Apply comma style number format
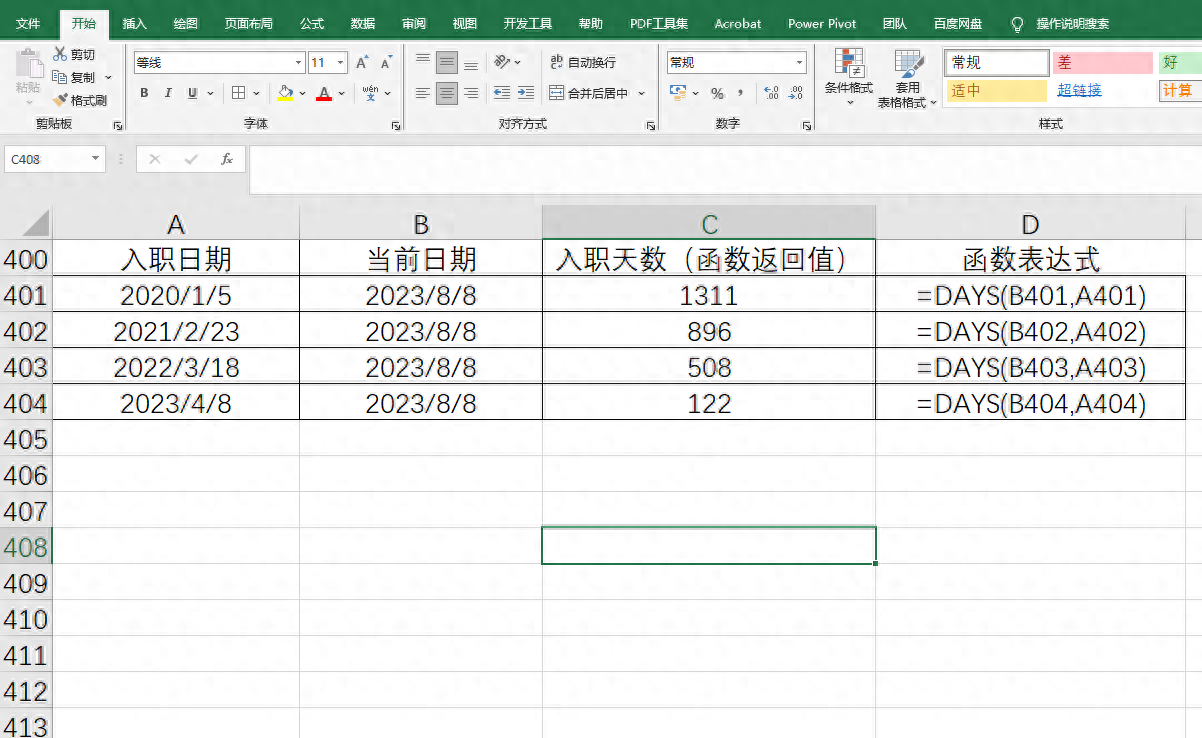Image resolution: width=1202 pixels, height=738 pixels. (x=741, y=93)
